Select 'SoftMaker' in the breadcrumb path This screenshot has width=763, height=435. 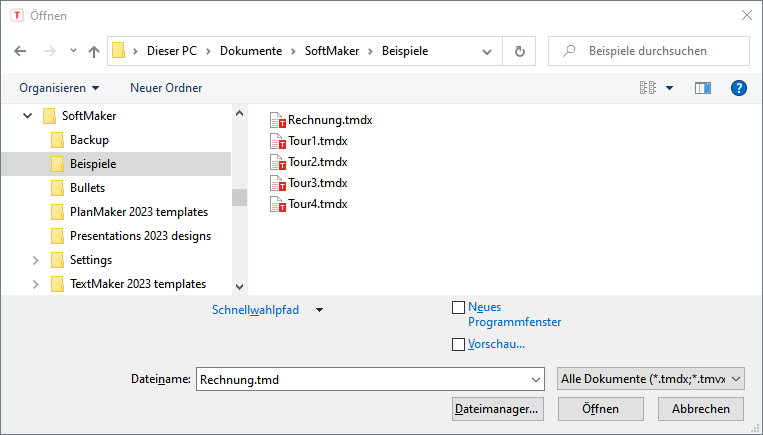pyautogui.click(x=332, y=51)
